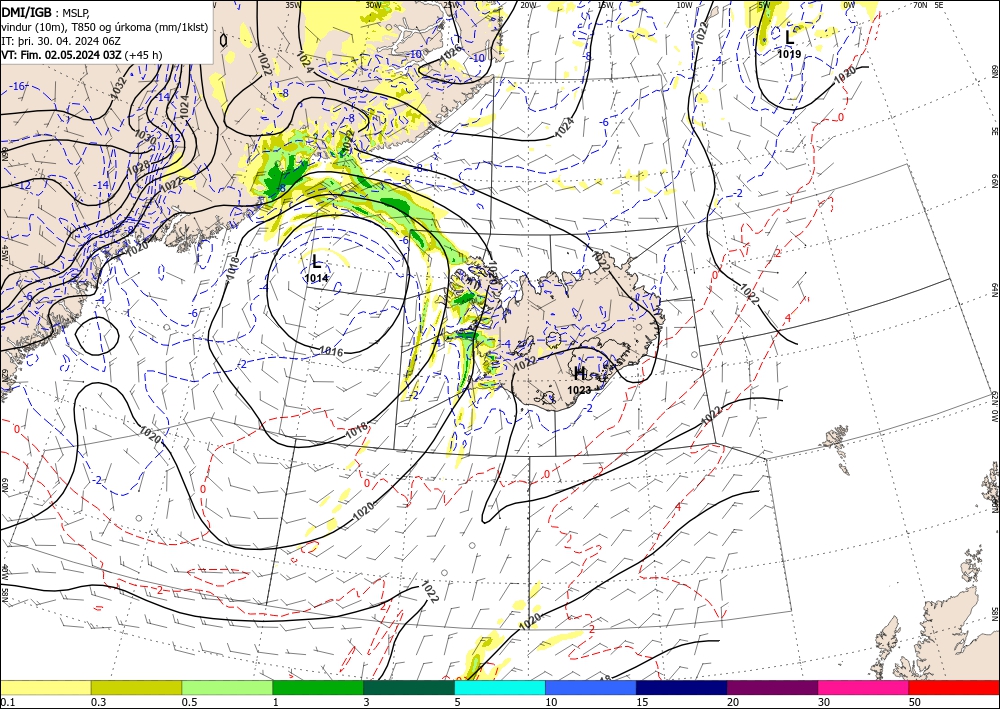Click the '20' legend value
The image size is (1000, 709).
coord(733,702)
